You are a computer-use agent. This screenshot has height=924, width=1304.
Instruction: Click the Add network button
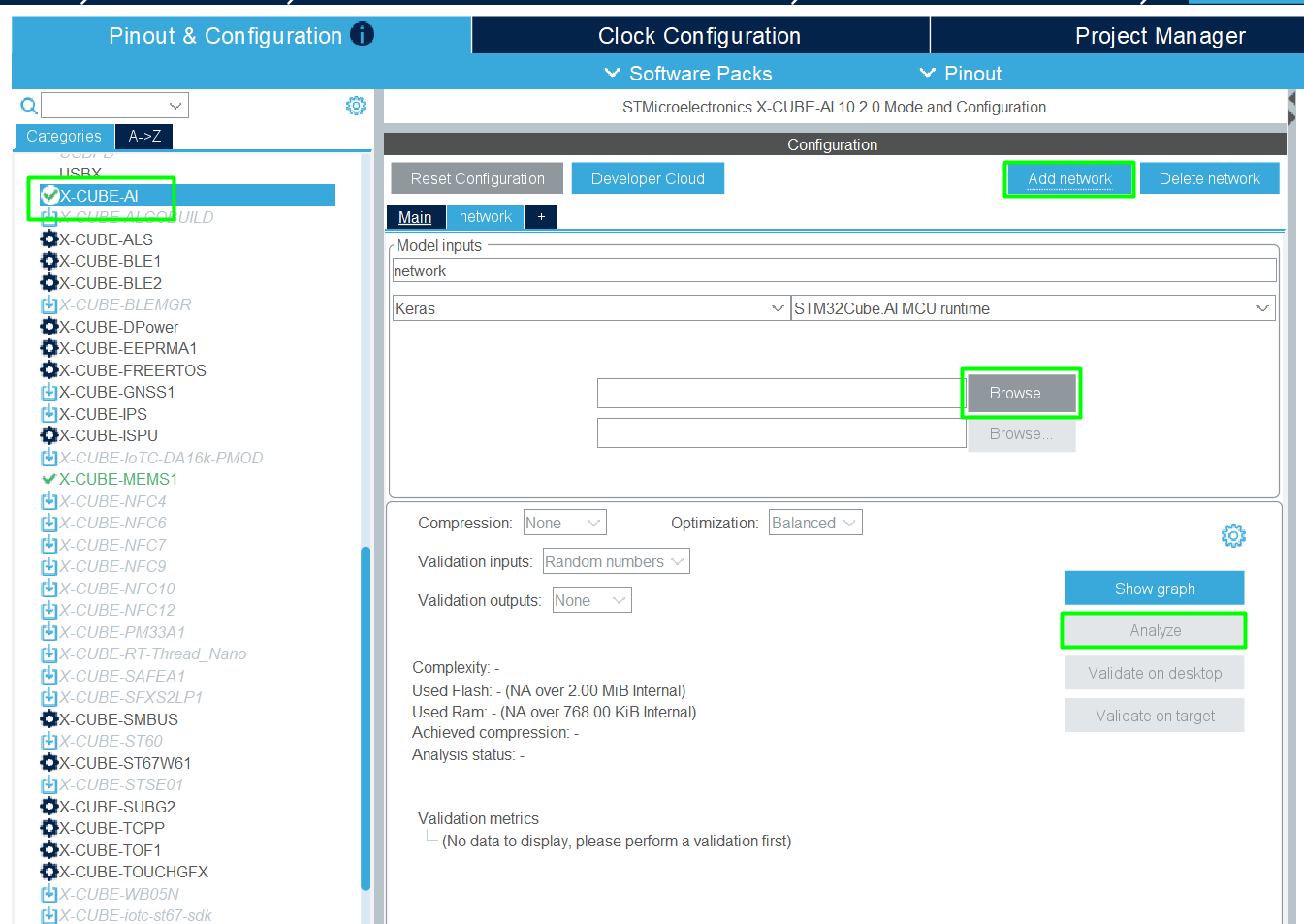(1069, 179)
